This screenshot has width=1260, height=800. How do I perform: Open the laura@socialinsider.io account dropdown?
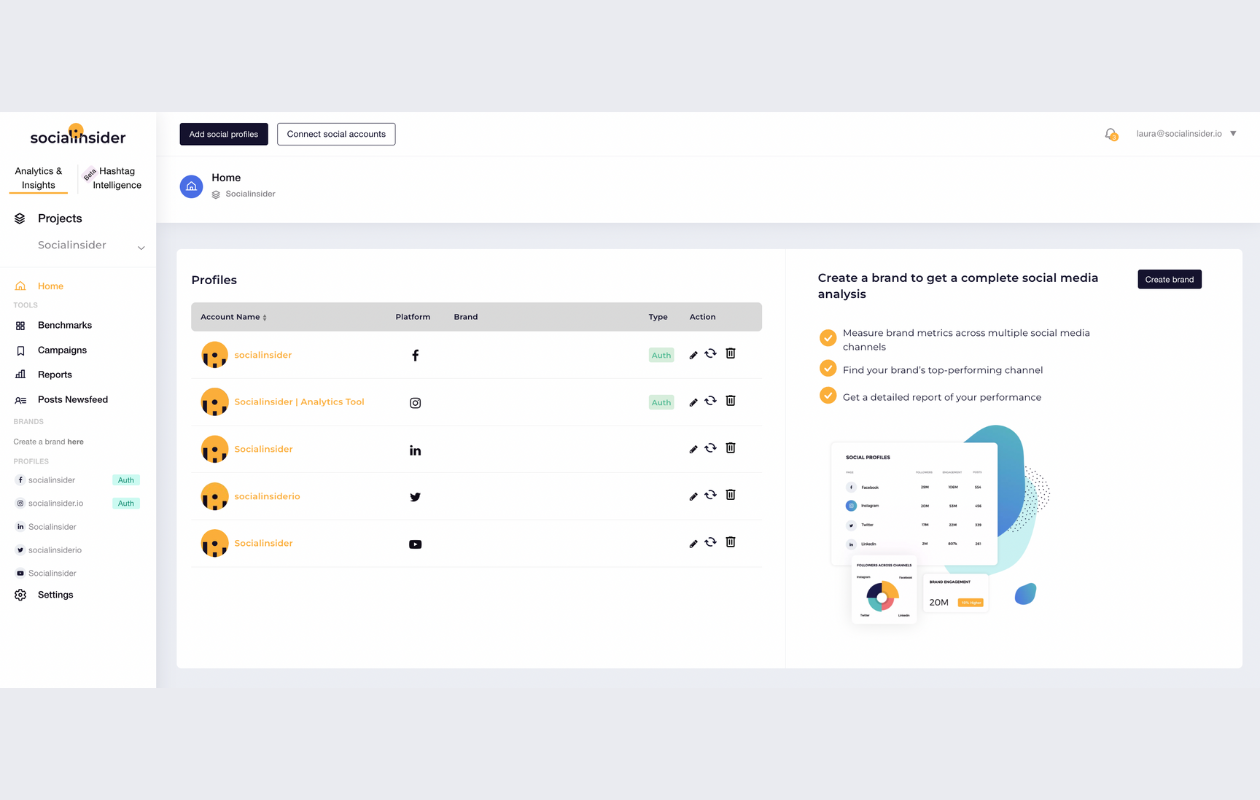tap(1186, 134)
